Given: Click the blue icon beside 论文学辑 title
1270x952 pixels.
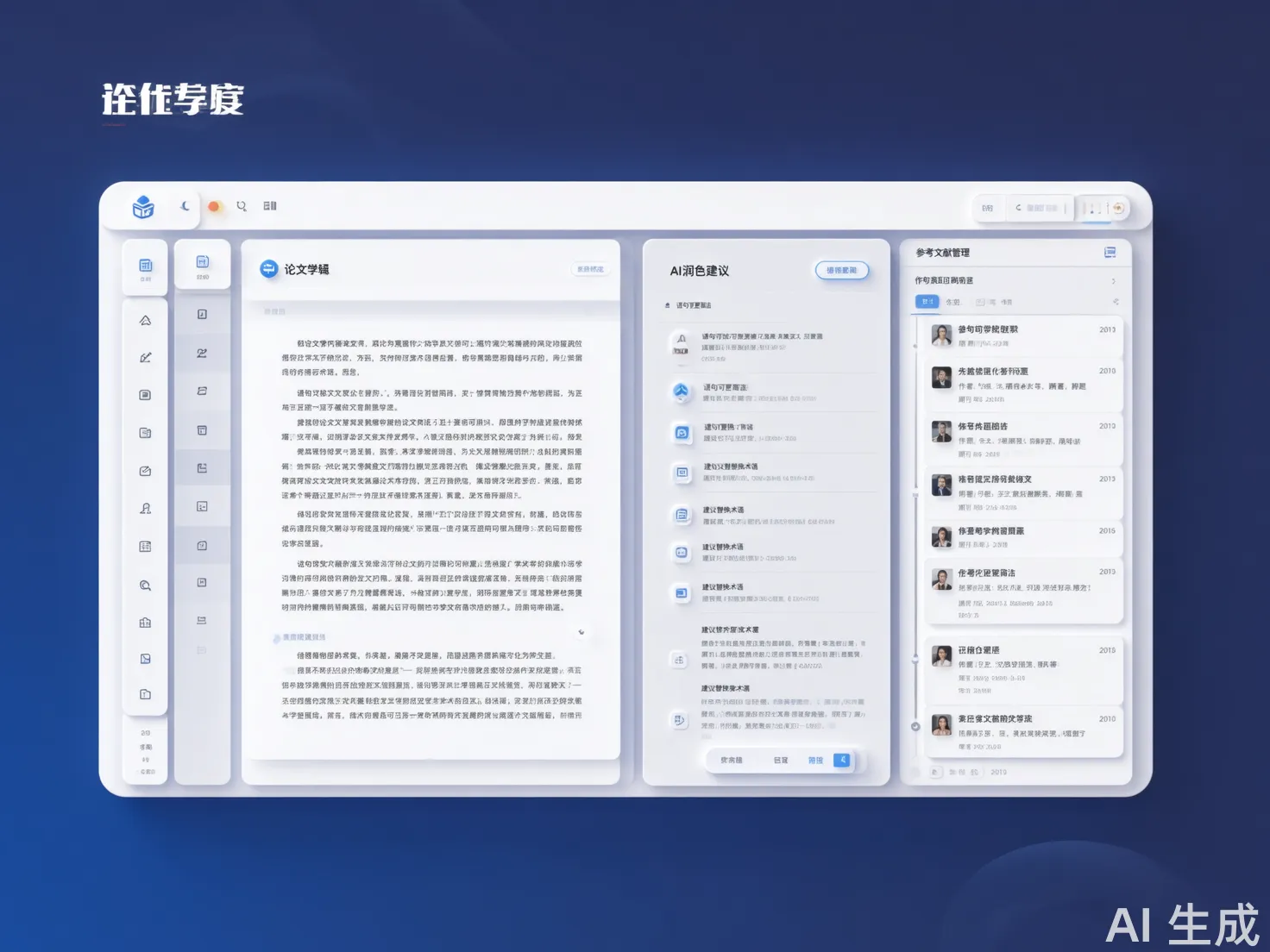Looking at the screenshot, I should pyautogui.click(x=269, y=269).
